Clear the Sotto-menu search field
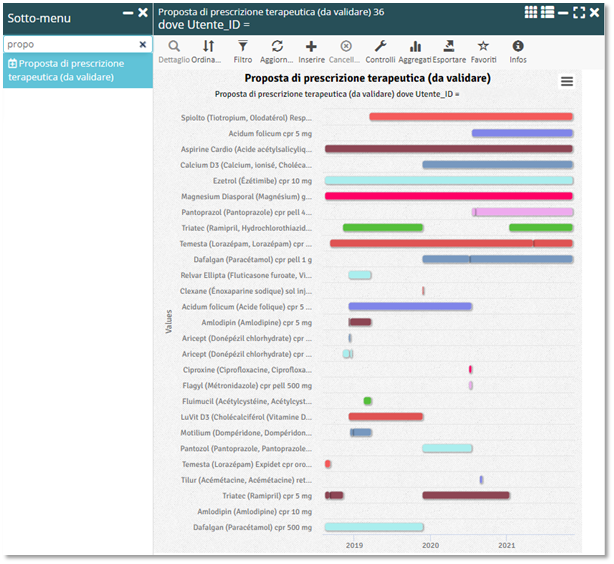 (142, 45)
